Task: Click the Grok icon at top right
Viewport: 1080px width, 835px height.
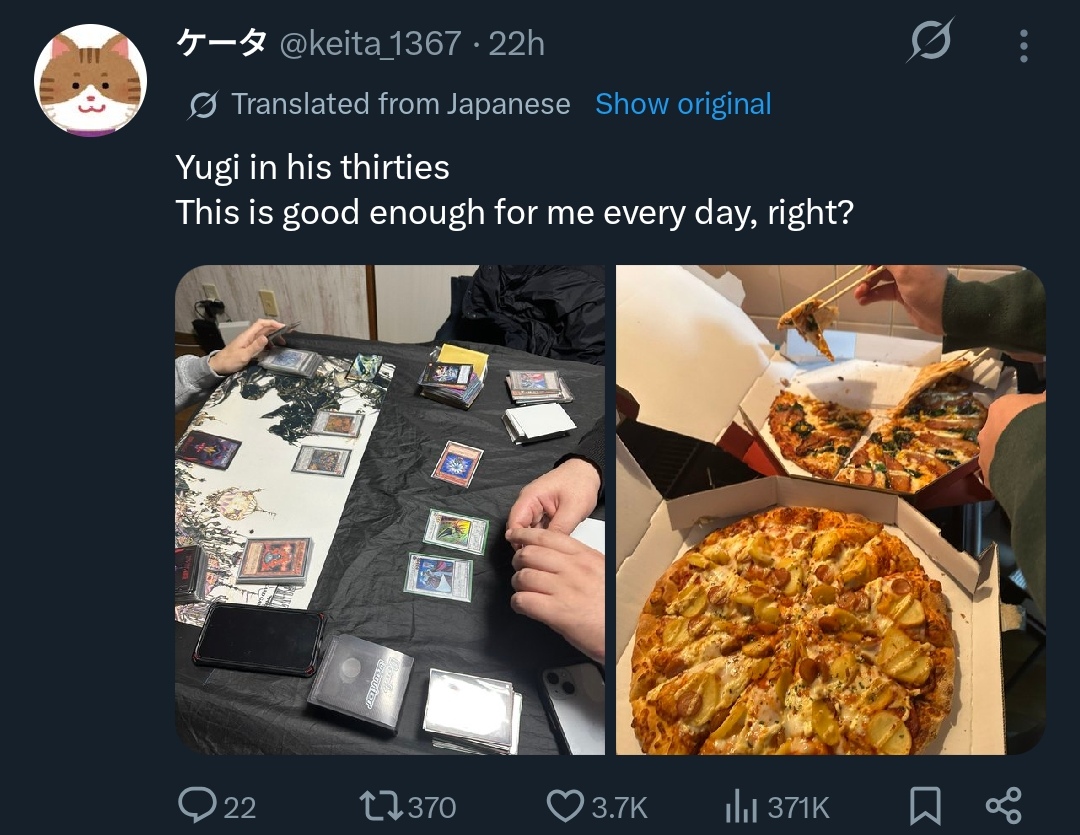Action: click(931, 42)
